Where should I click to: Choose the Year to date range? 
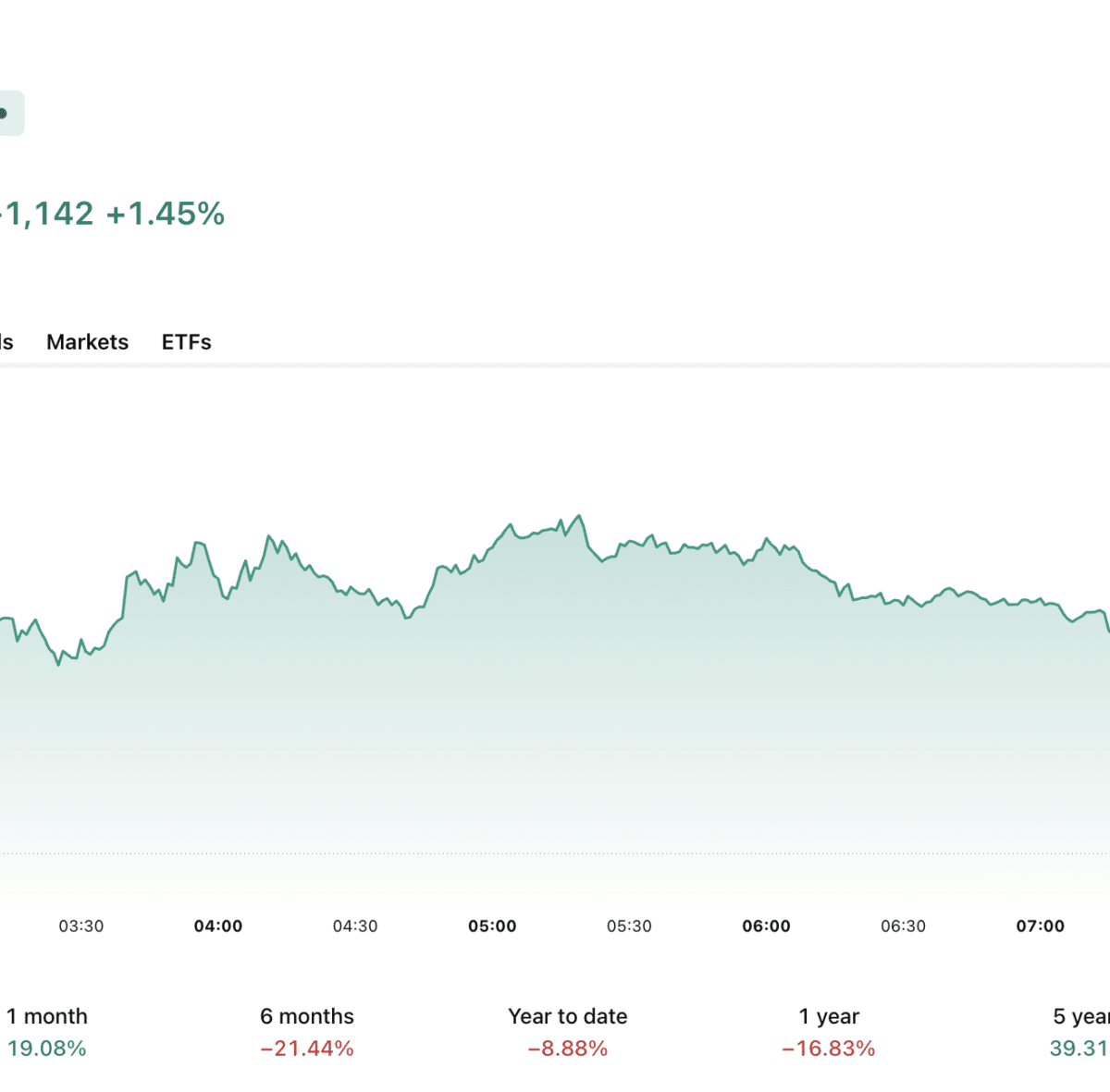click(568, 1032)
